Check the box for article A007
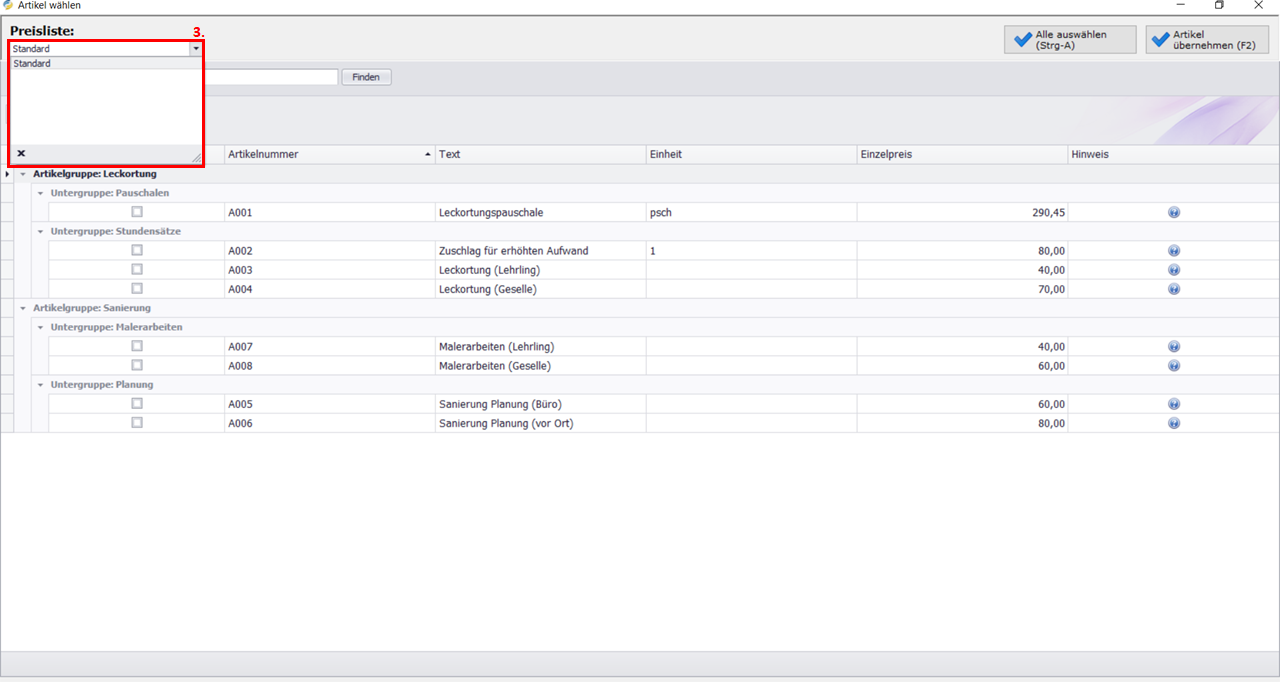This screenshot has height=682, width=1280. pyautogui.click(x=137, y=346)
